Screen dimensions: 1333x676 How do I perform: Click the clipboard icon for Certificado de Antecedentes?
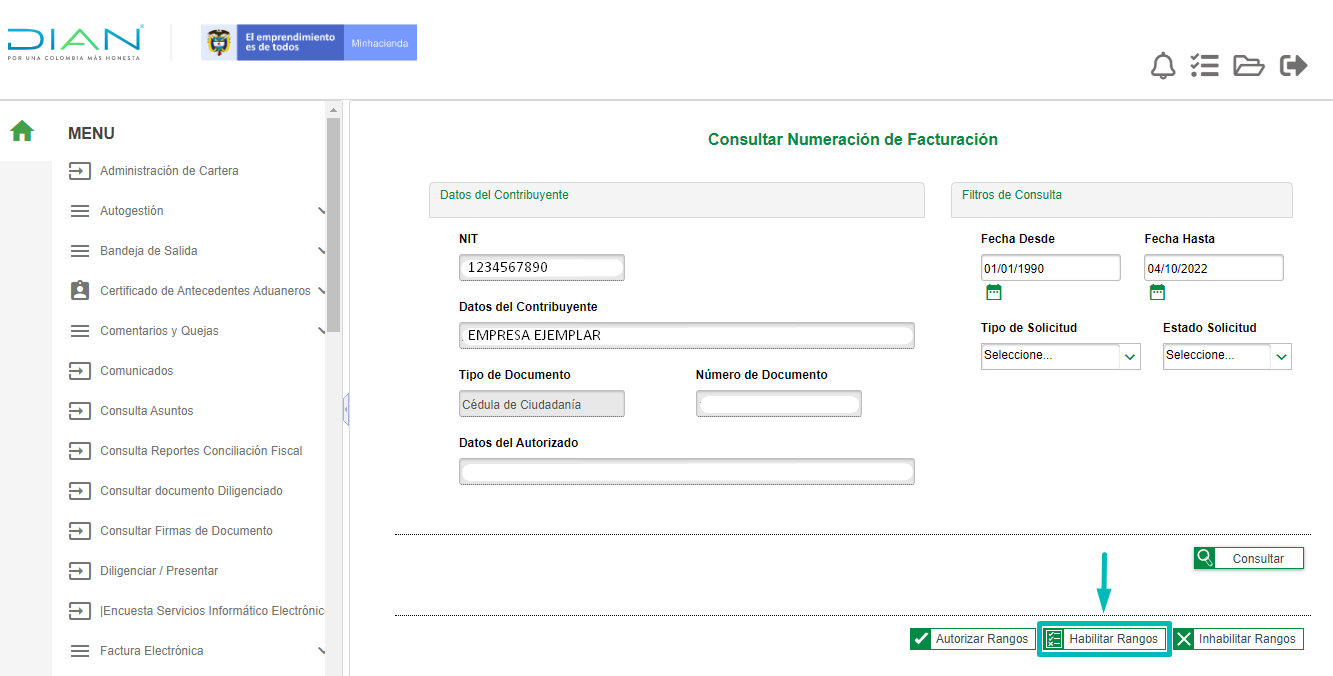point(80,291)
